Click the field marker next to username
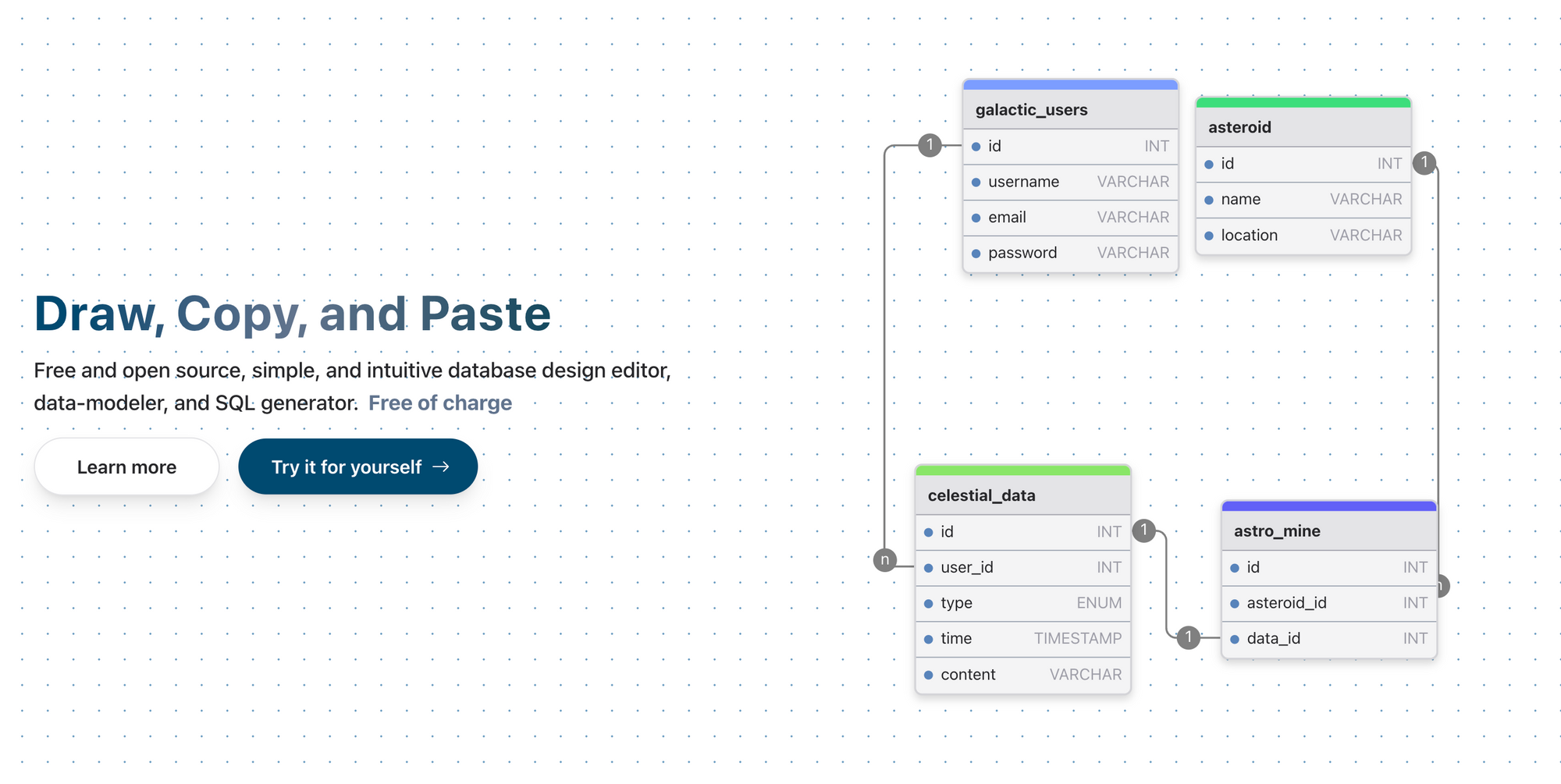This screenshot has width=1561, height=784. (975, 182)
